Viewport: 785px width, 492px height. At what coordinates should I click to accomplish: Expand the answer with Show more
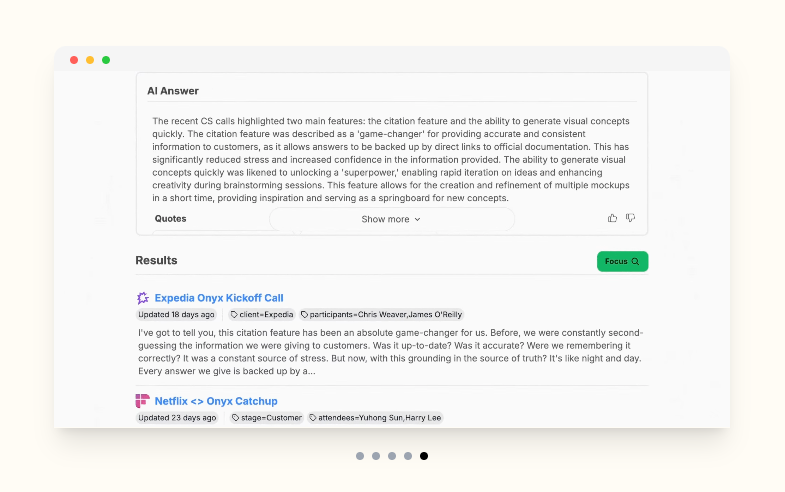coord(391,219)
